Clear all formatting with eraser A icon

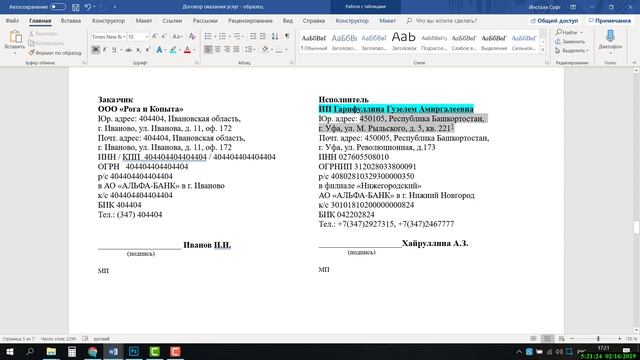192,36
